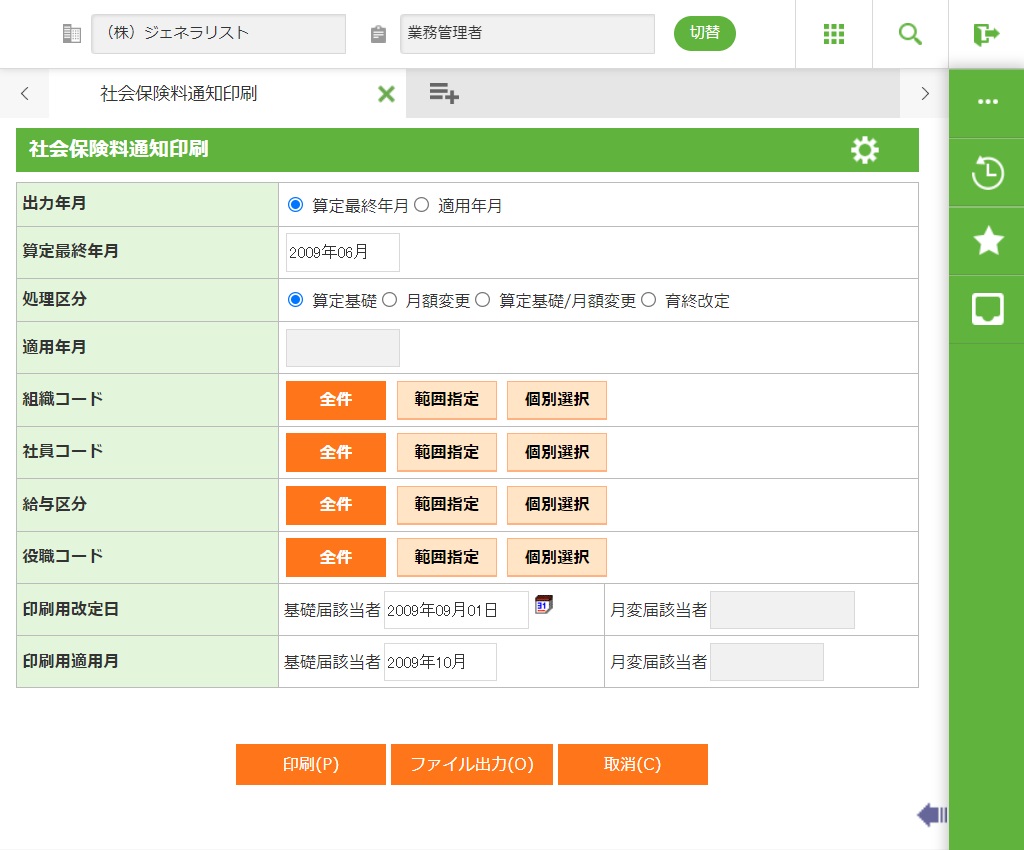Open settings gear in green header
The image size is (1024, 850).
pyautogui.click(x=865, y=150)
